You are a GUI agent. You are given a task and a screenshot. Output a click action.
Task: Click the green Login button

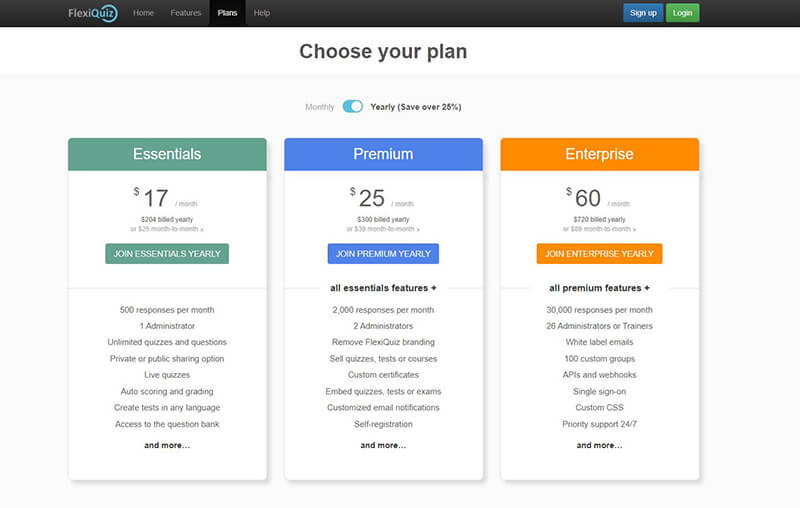coord(682,13)
